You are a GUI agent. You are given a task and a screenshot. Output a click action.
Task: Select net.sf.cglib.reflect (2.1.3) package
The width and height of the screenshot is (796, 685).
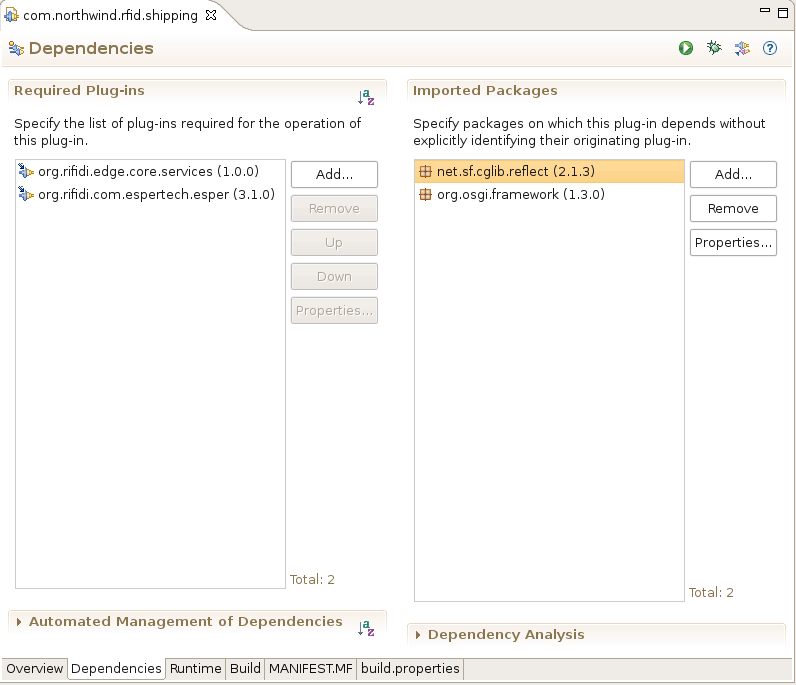coord(549,171)
